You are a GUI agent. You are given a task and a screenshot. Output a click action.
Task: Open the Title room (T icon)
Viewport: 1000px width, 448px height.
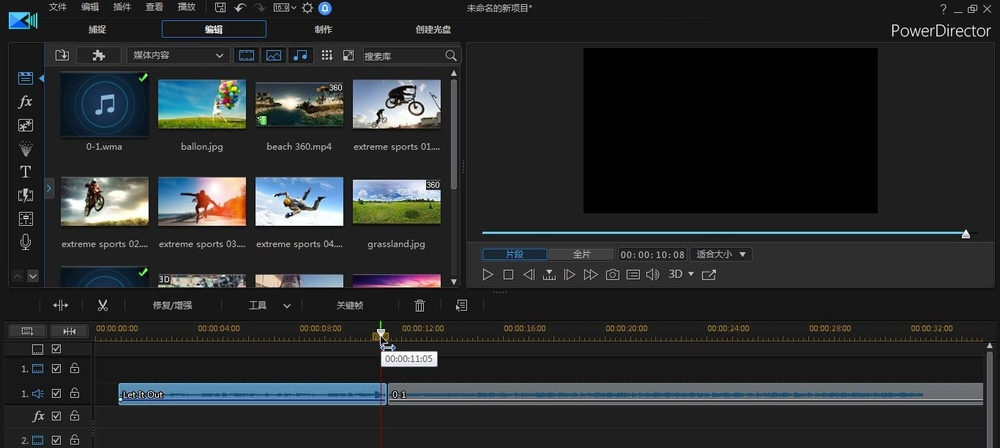(26, 172)
